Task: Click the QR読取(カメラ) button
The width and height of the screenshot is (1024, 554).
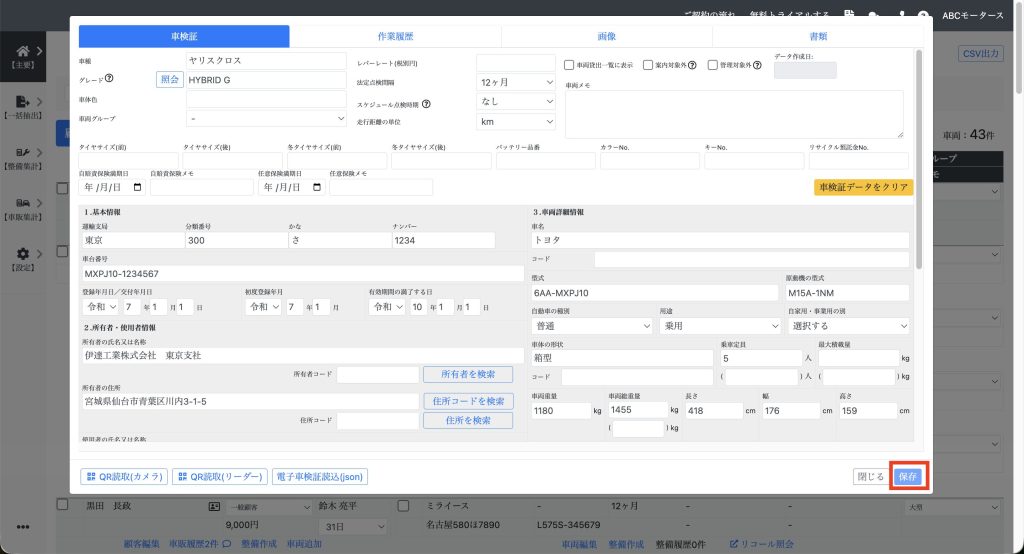Action: tap(124, 477)
